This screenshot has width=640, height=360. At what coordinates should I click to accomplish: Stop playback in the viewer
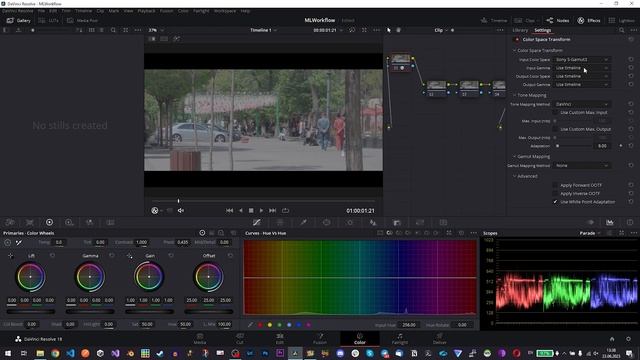pos(251,211)
